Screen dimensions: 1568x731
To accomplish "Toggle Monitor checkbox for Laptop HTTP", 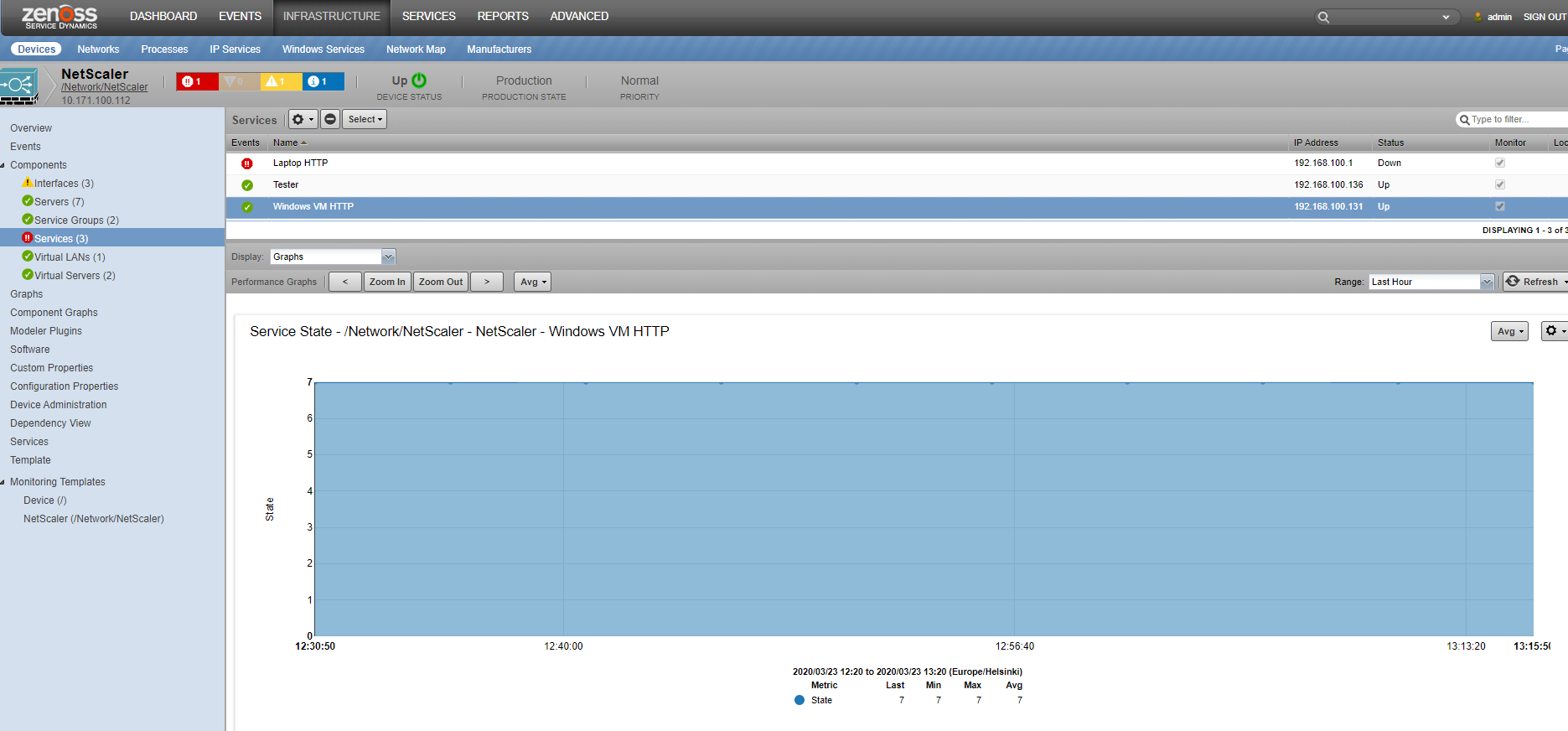I will coord(1500,163).
